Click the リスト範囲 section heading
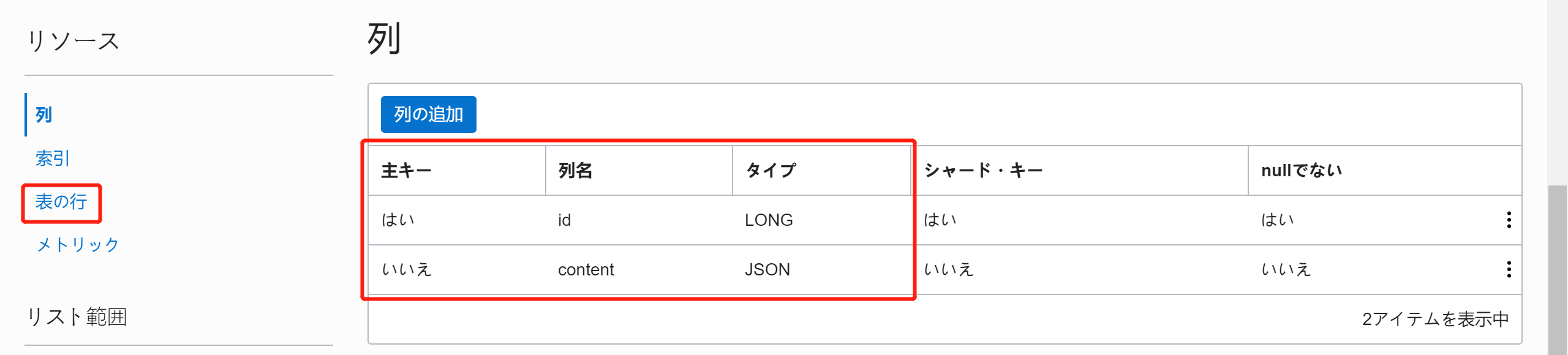Viewport: 1568px width, 355px height. point(77,317)
